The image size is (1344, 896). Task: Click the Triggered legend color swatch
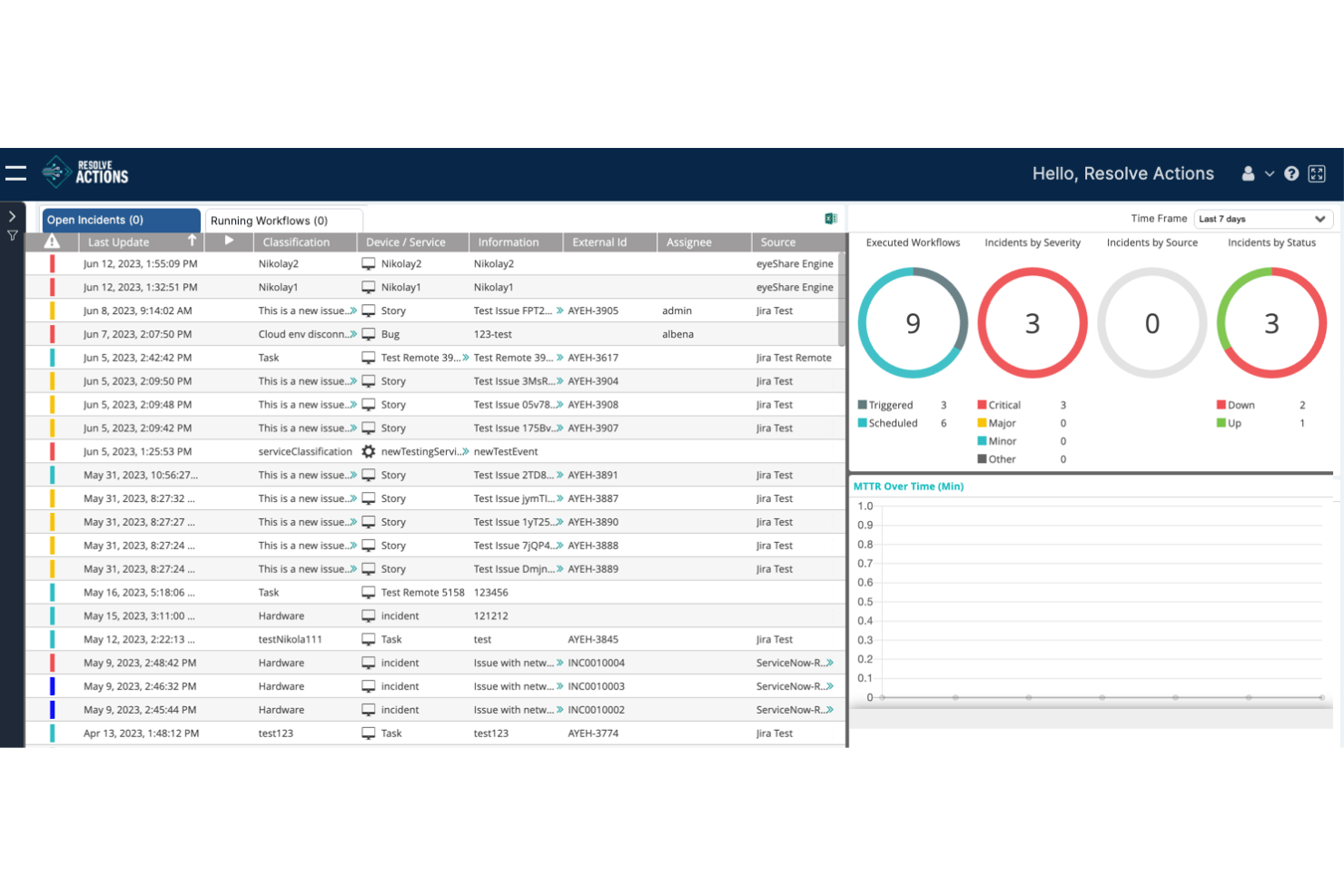tap(862, 405)
